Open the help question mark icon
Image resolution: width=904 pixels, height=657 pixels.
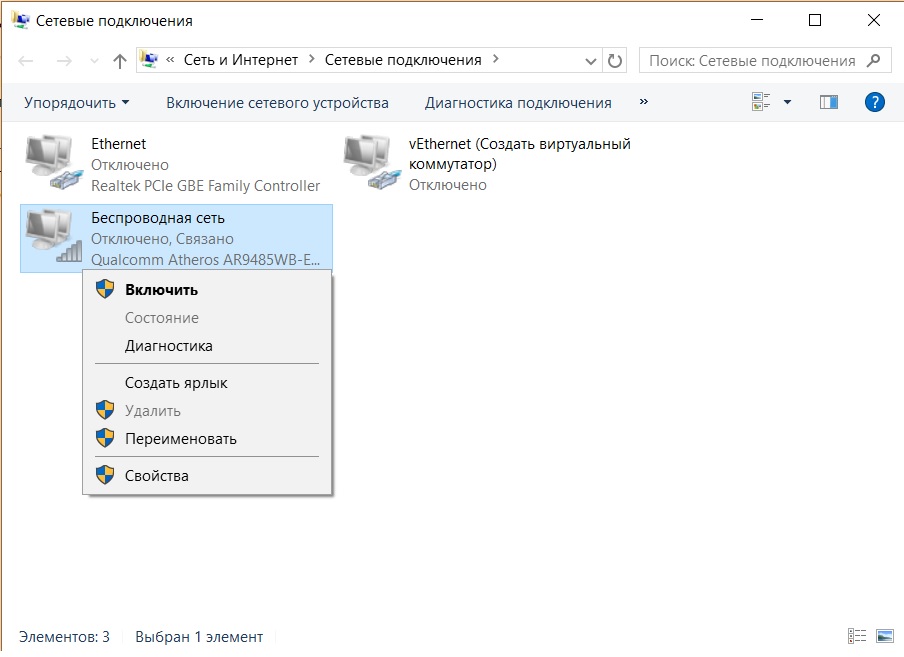pos(874,102)
